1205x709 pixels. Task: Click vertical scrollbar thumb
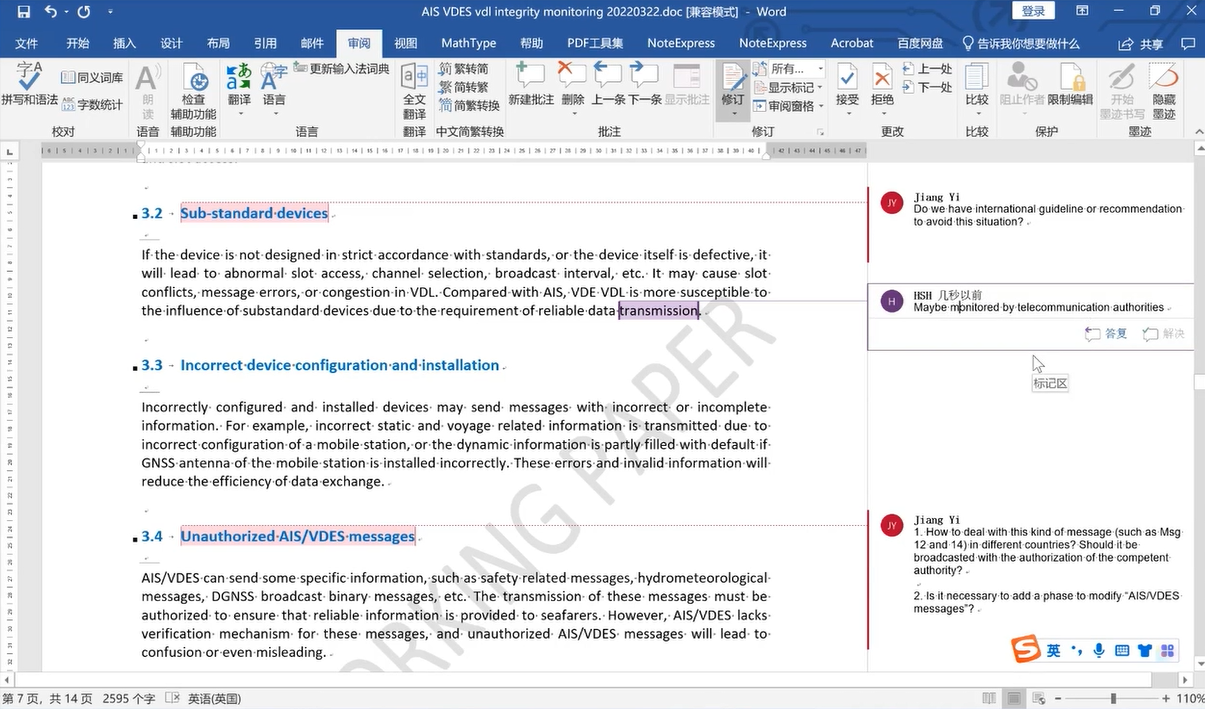[1200, 384]
